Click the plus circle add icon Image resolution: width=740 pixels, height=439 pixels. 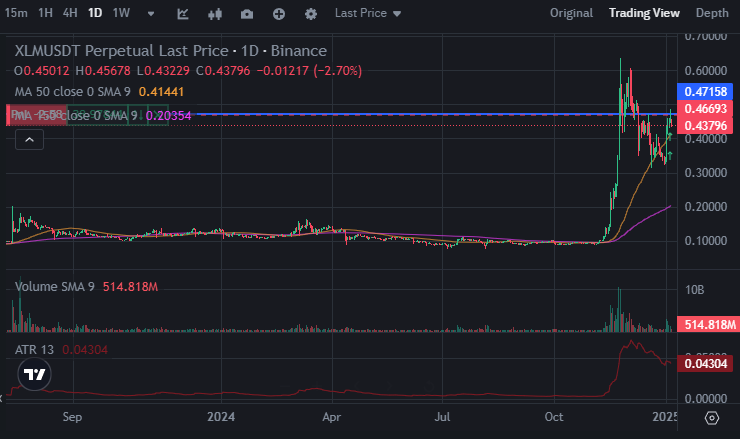279,14
